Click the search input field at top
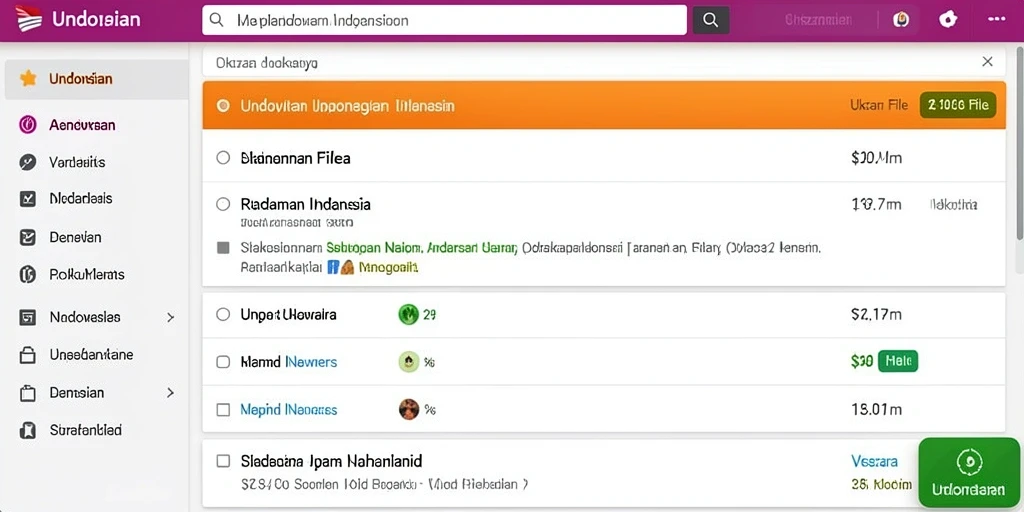The image size is (1024, 512). (x=445, y=20)
